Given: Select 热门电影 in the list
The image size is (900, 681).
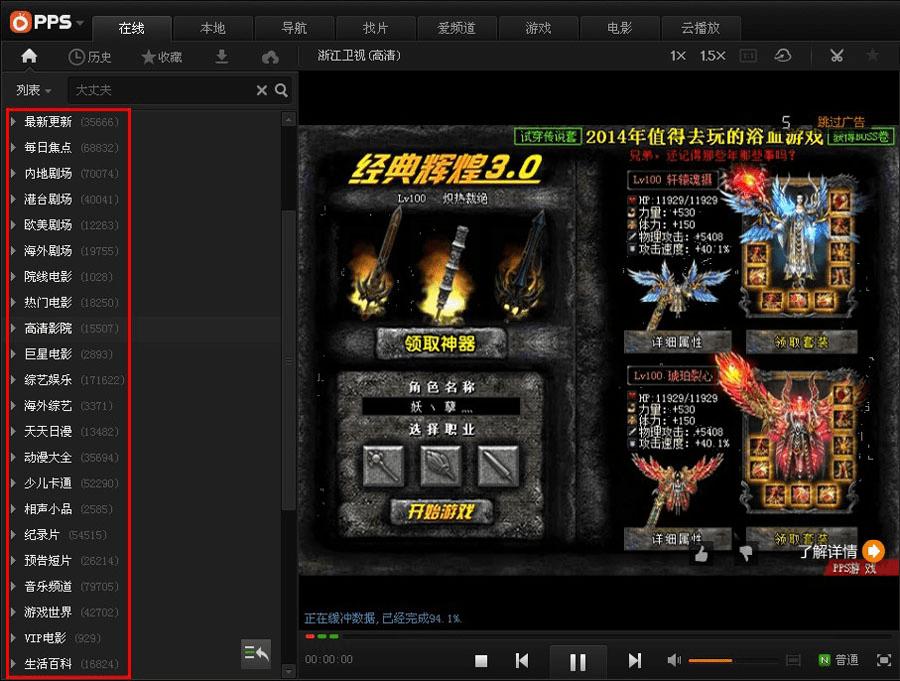Looking at the screenshot, I should coord(48,303).
